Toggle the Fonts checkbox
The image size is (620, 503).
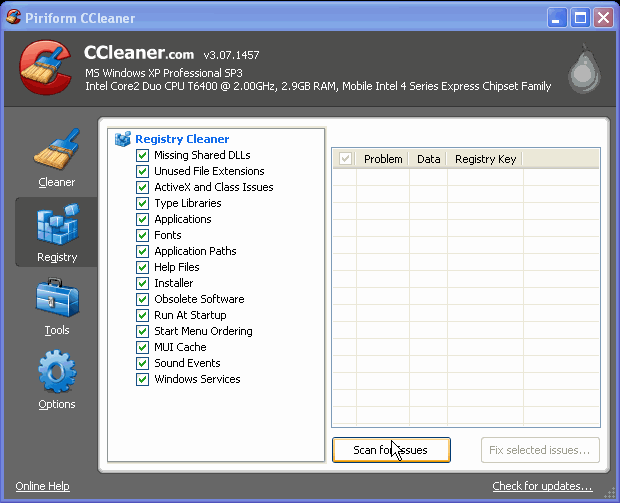tap(142, 235)
